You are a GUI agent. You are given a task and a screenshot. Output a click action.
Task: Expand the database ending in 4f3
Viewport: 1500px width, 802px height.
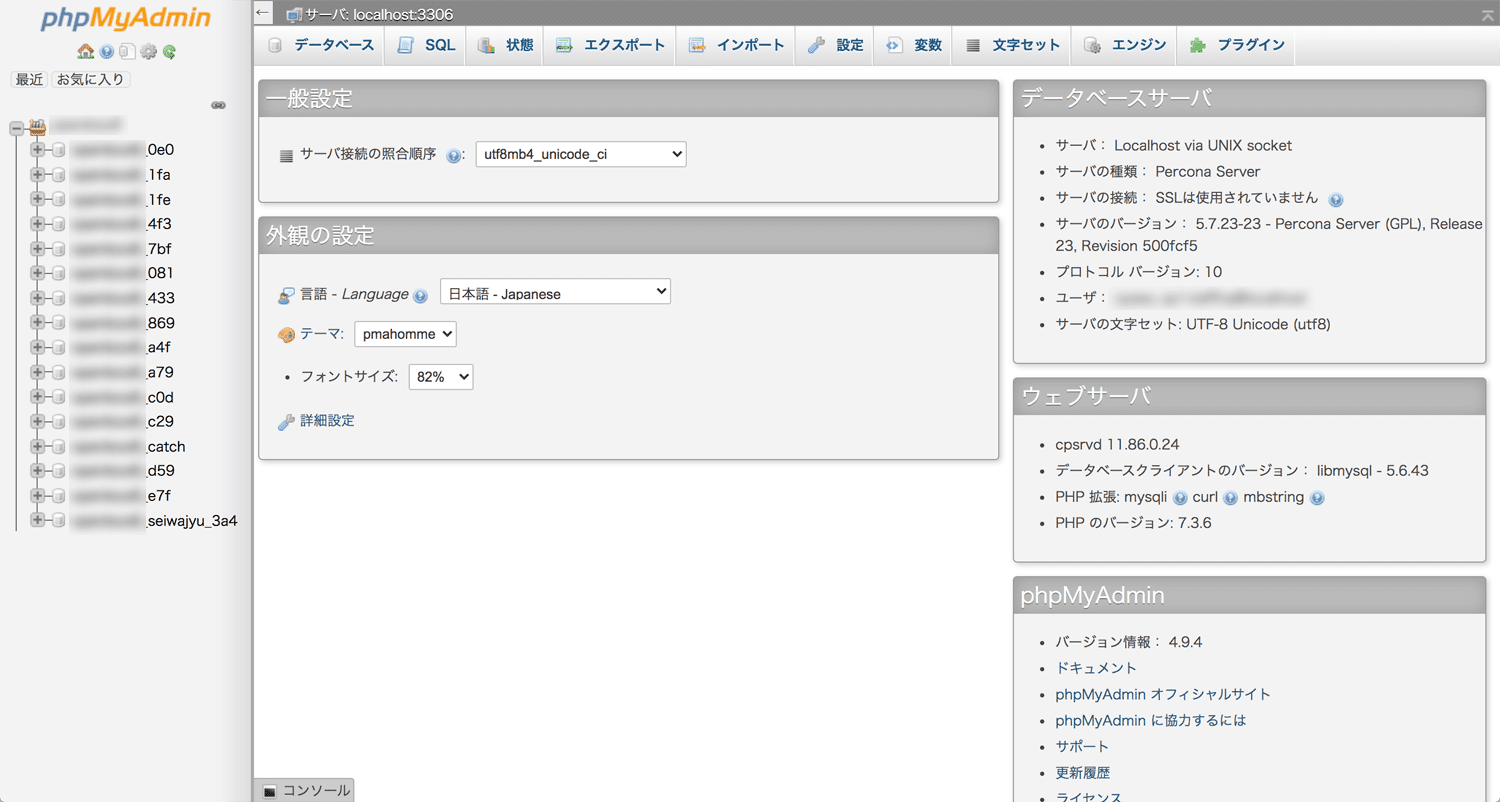pos(38,224)
